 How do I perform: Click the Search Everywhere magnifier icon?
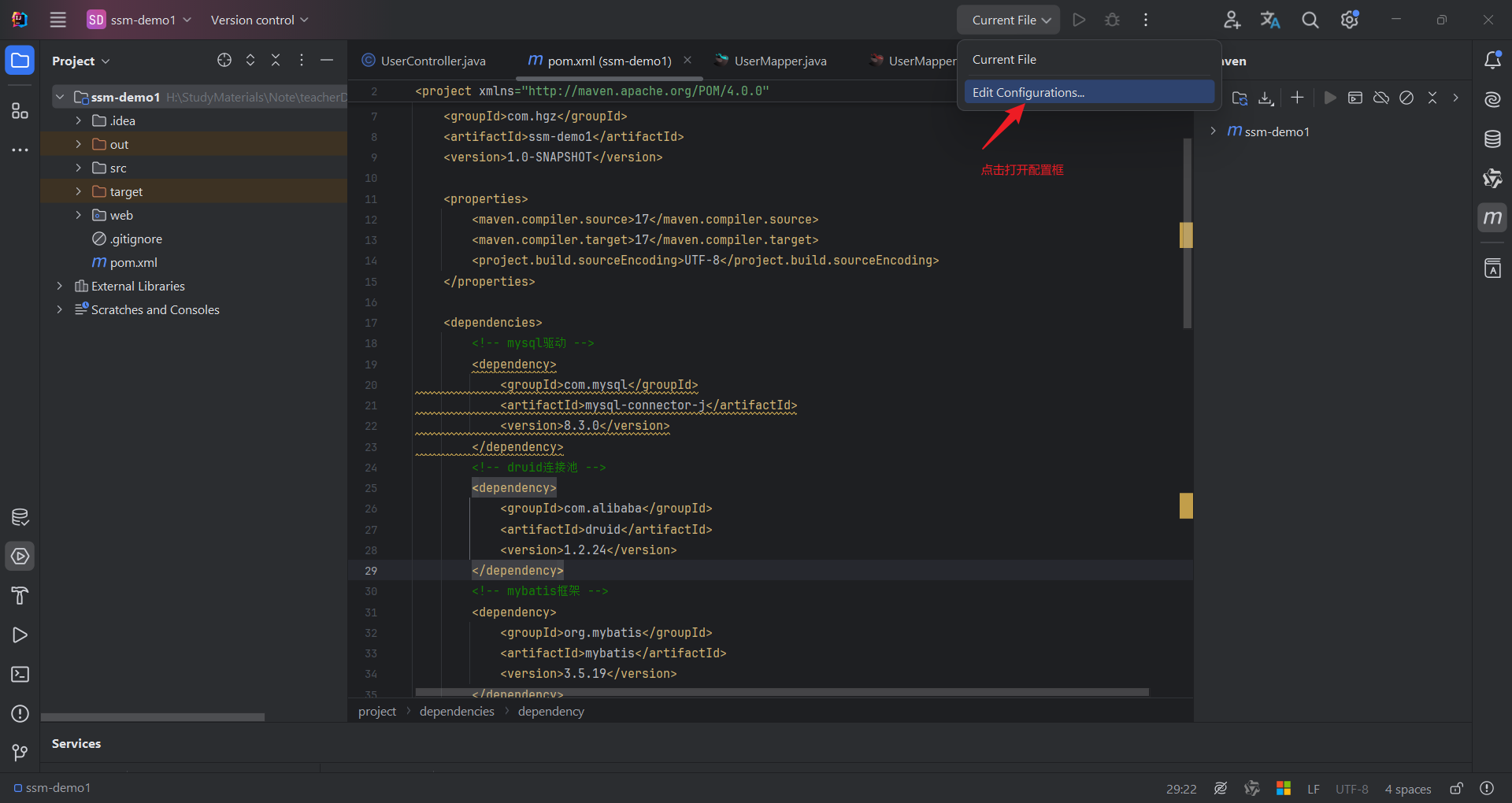pos(1310,20)
